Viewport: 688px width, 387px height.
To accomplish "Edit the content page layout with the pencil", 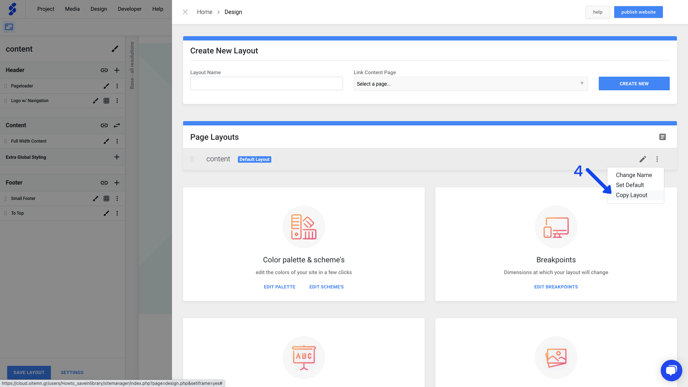I will point(643,159).
